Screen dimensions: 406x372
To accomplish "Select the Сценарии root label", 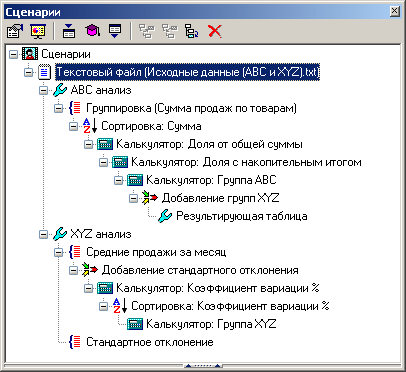I will [66, 54].
